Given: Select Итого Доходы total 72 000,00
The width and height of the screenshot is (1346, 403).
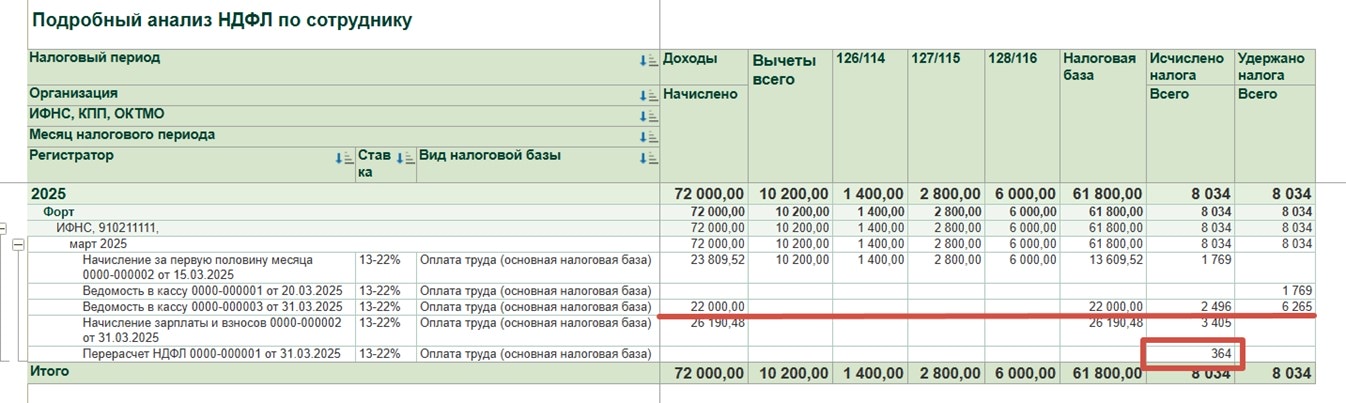Looking at the screenshot, I should tap(708, 372).
